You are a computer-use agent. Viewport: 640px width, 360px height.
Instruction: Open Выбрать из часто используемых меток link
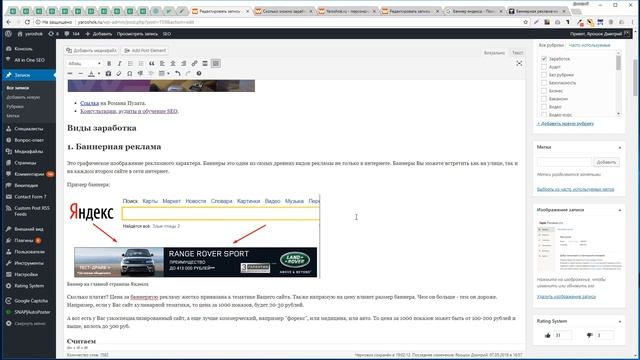pos(575,189)
